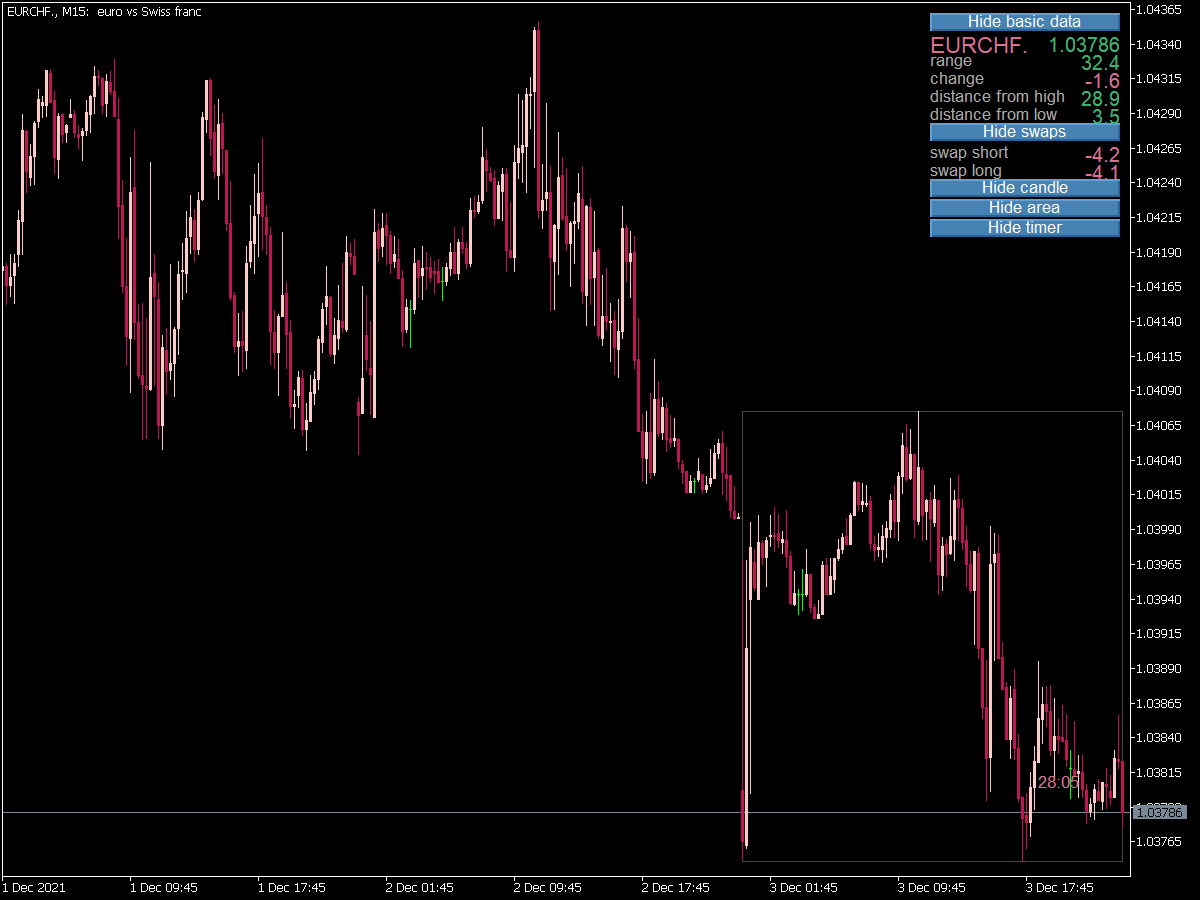The height and width of the screenshot is (900, 1200).
Task: Click the range value 32.4
Action: [1100, 63]
